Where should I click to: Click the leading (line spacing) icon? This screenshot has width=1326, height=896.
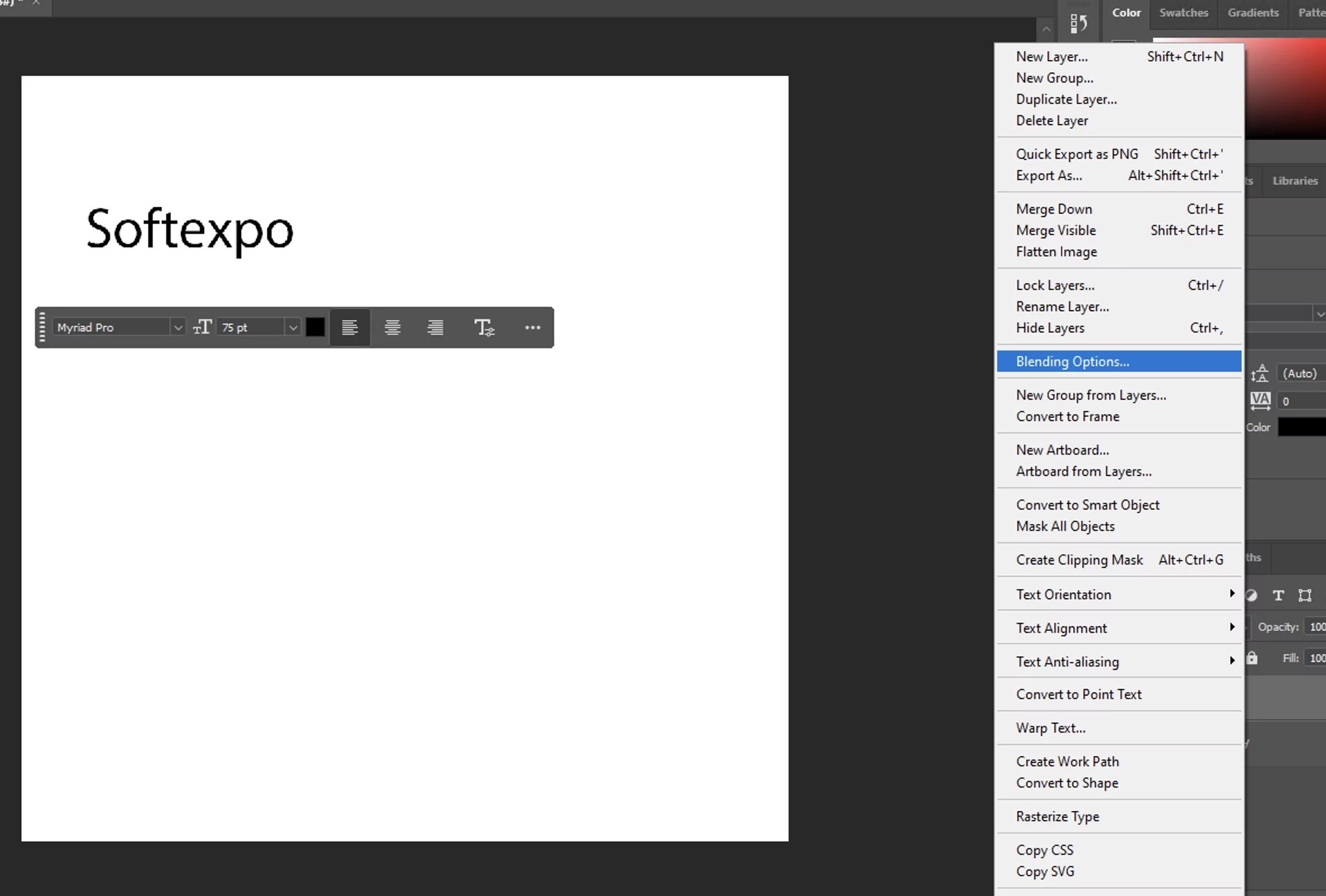[x=1261, y=373]
